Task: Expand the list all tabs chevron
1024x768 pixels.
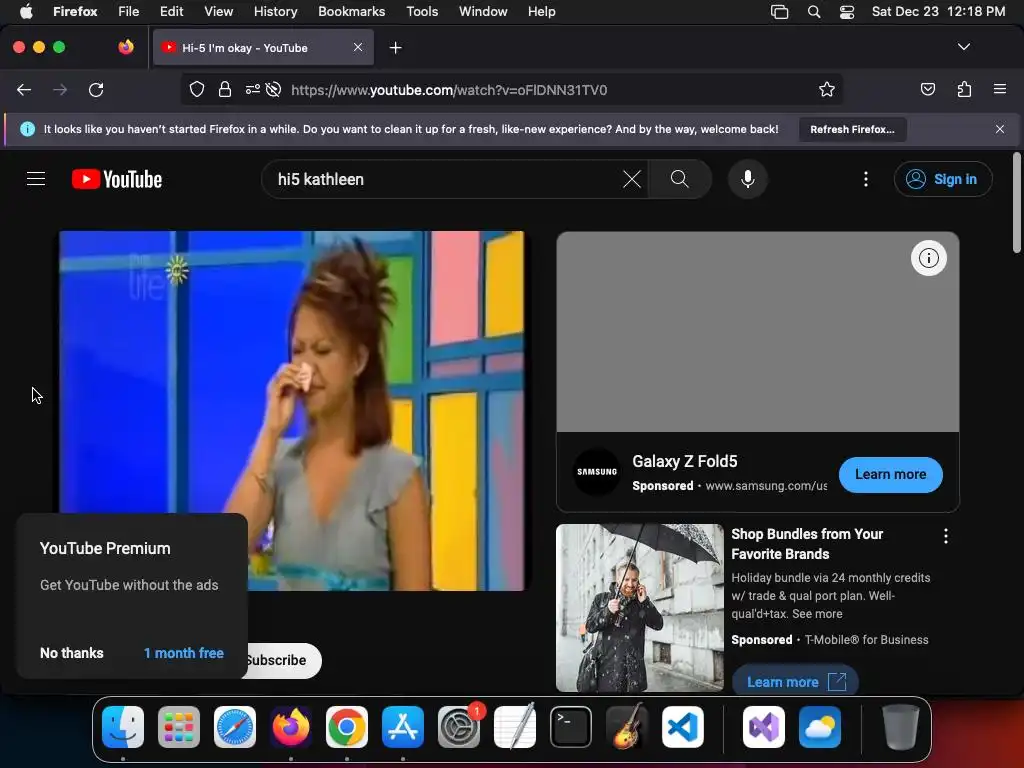Action: click(x=963, y=47)
